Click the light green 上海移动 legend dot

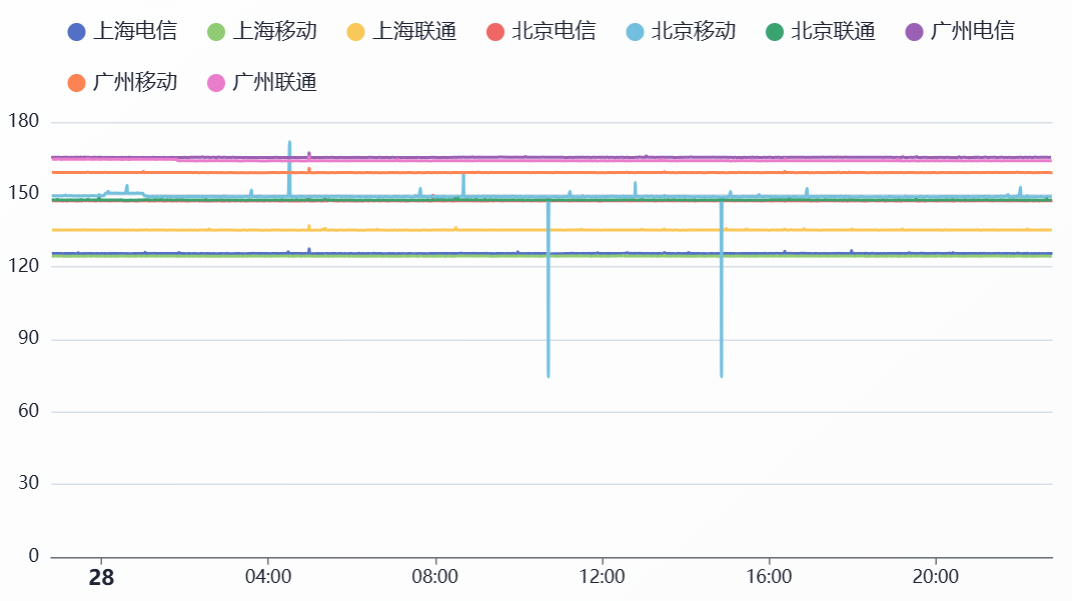(x=217, y=32)
